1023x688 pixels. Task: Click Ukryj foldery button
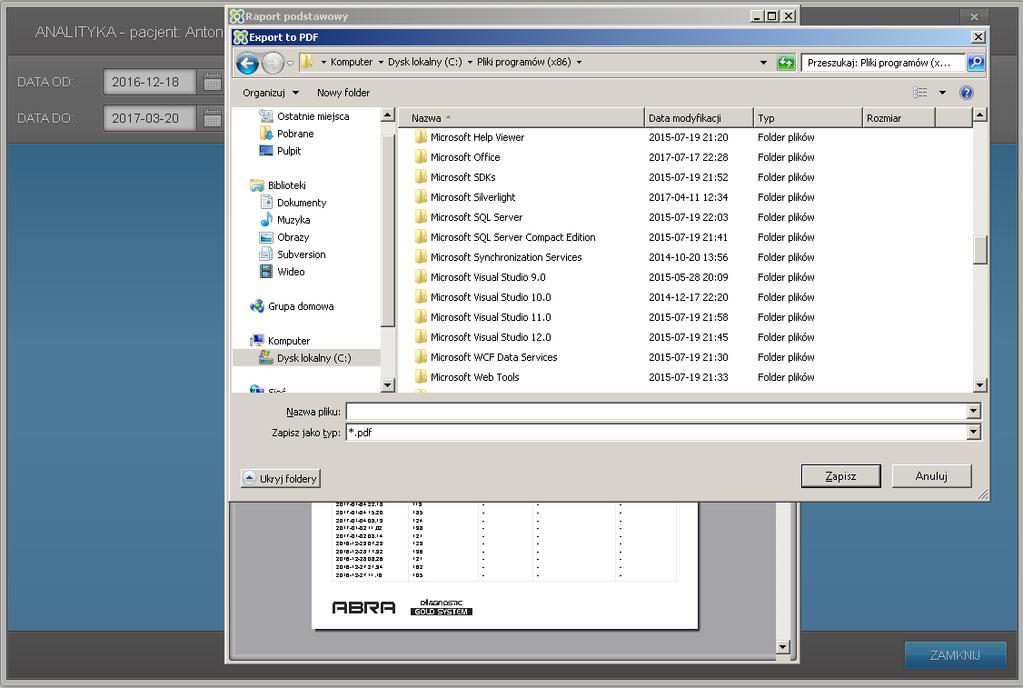(281, 479)
